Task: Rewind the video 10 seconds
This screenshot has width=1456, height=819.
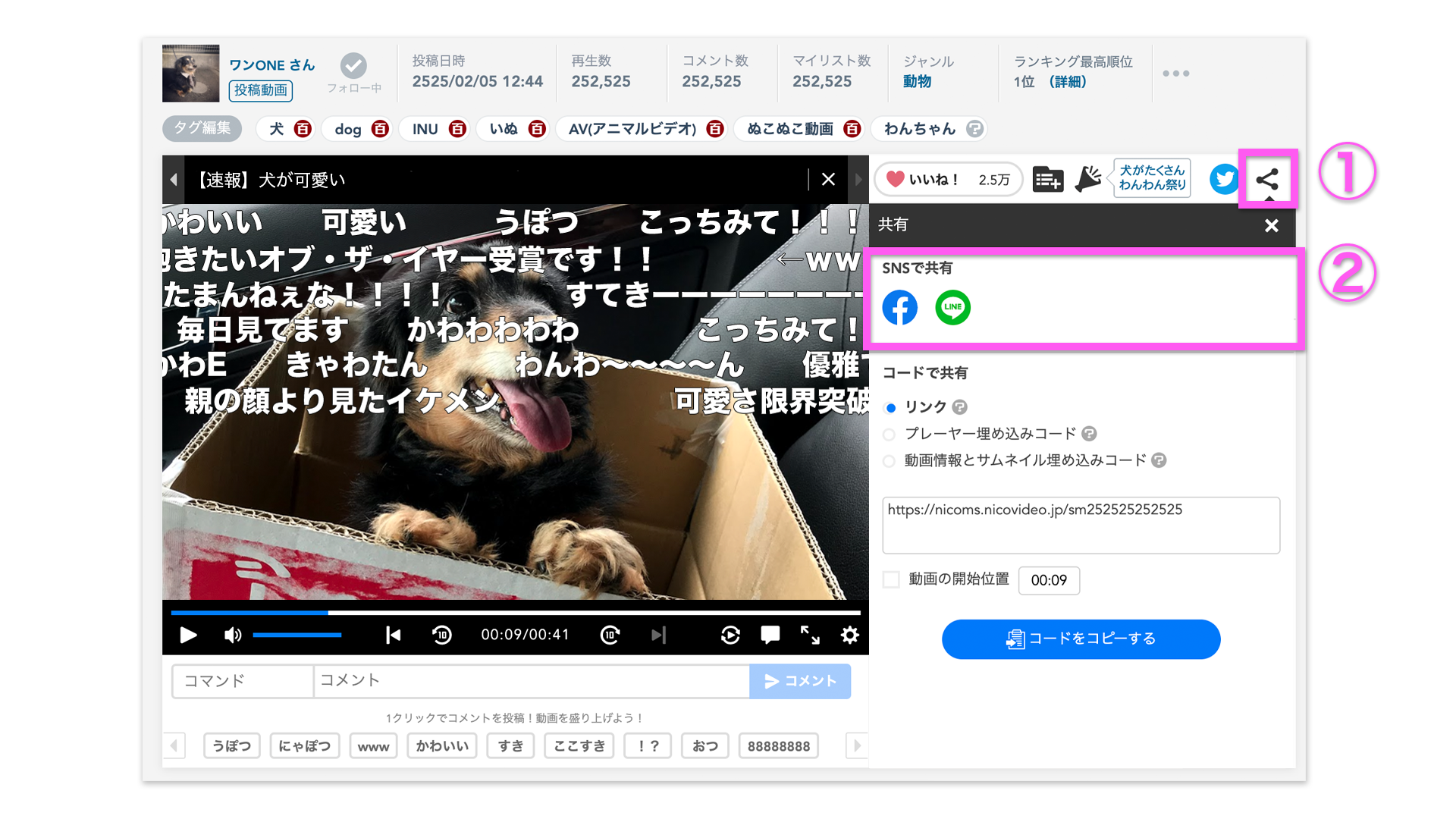Action: pos(442,635)
